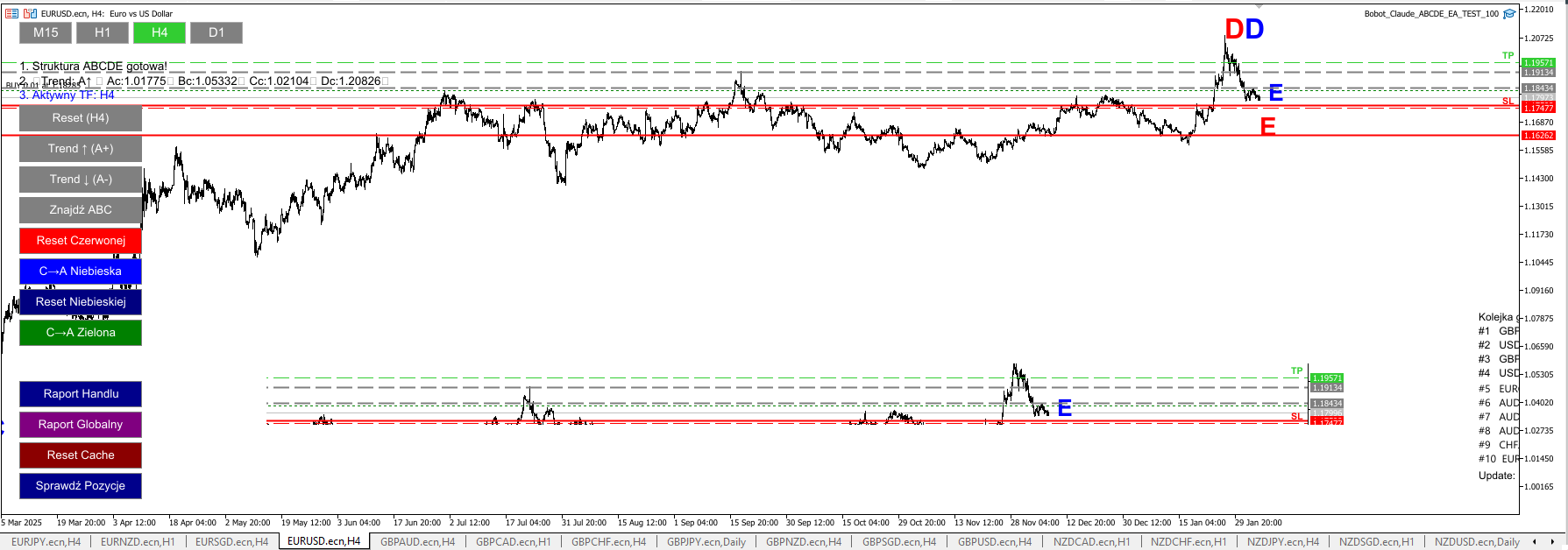Open the GBPCAD.ecn,H1 chart tab

coord(514,542)
